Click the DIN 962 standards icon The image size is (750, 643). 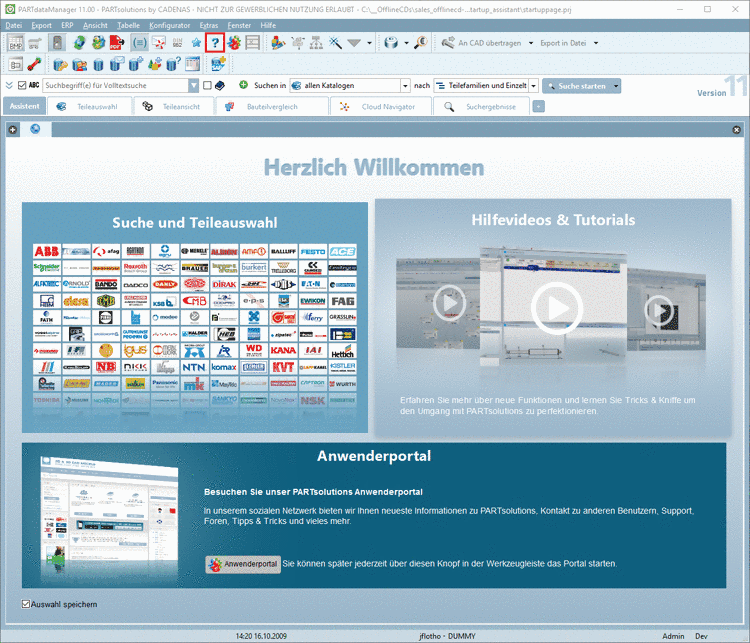coord(177,43)
